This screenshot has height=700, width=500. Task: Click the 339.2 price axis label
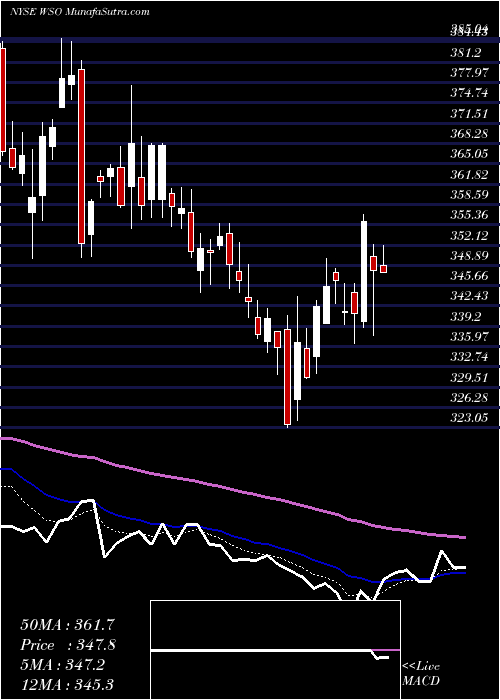[x=466, y=317]
